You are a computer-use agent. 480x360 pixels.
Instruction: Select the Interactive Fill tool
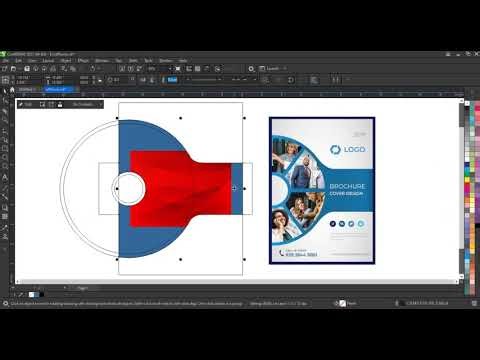pyautogui.click(x=5, y=237)
